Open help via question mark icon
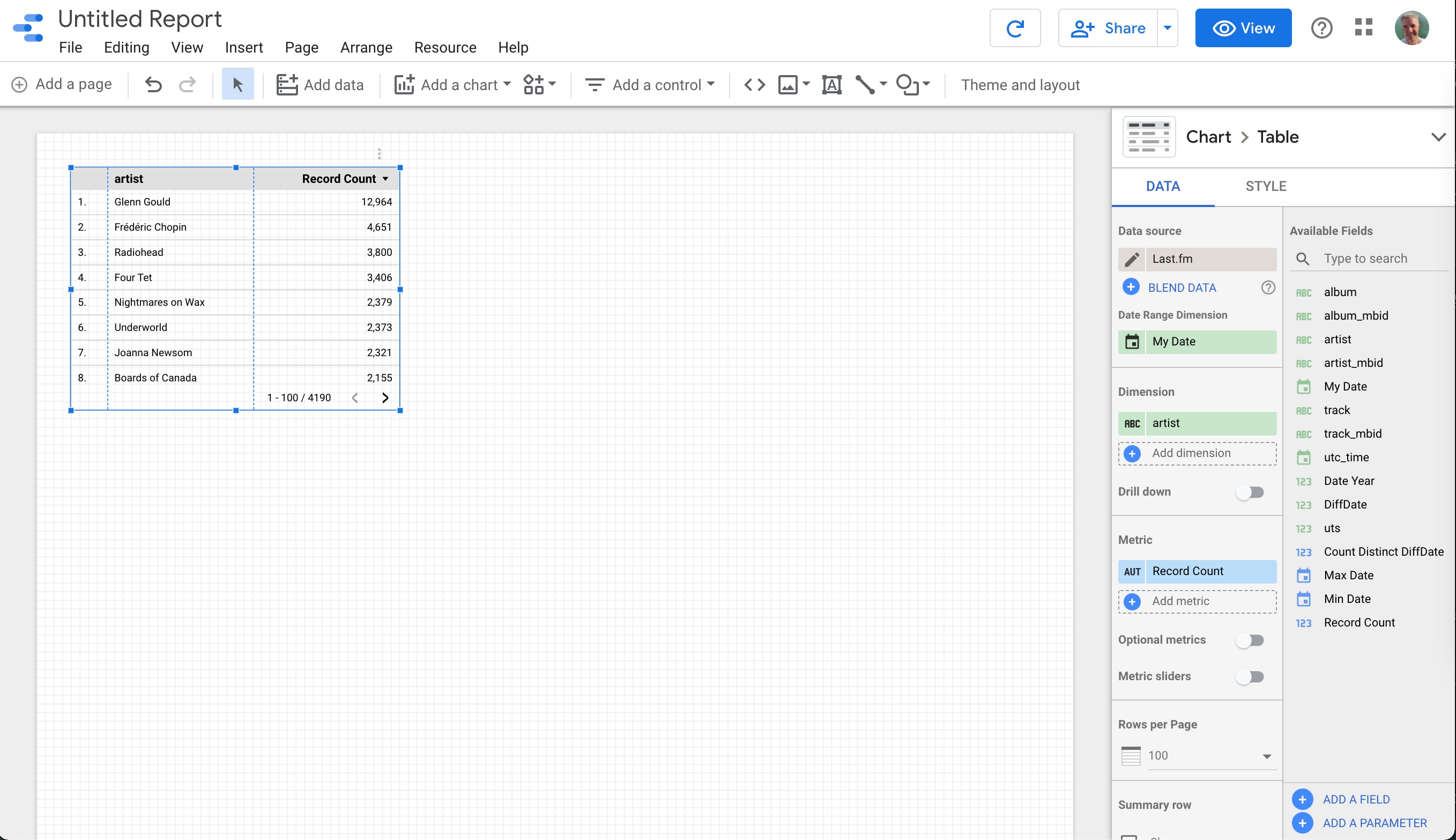Viewport: 1456px width, 840px height. pyautogui.click(x=1321, y=28)
